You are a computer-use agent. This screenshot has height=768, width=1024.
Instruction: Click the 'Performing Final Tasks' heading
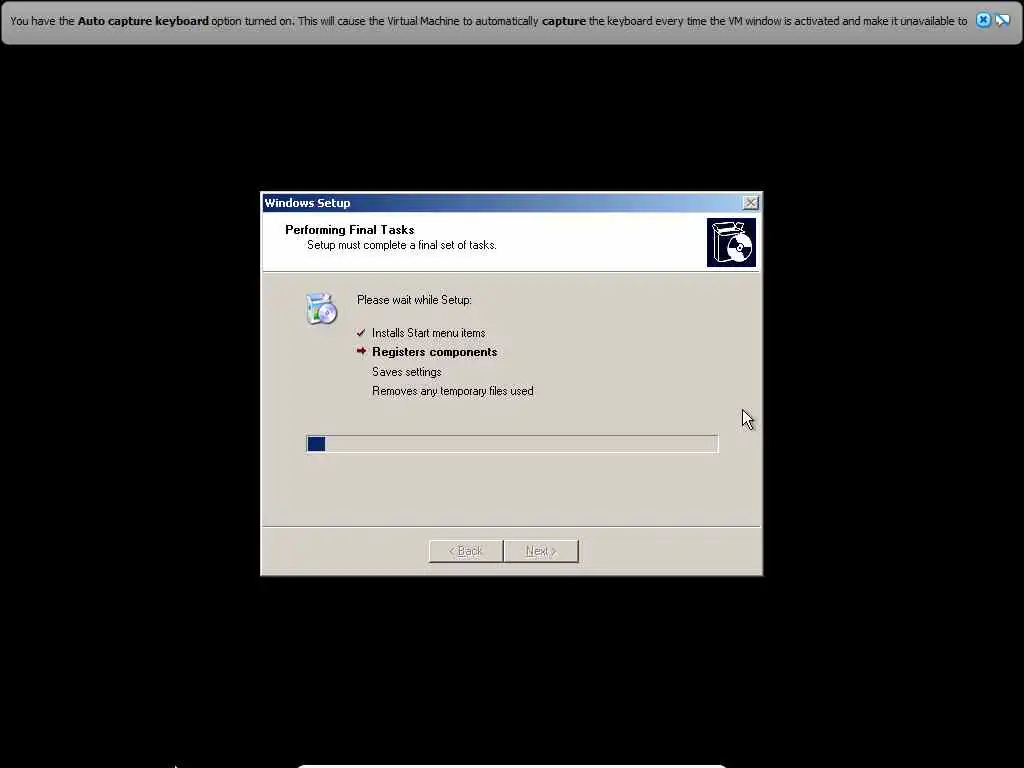[x=349, y=230]
